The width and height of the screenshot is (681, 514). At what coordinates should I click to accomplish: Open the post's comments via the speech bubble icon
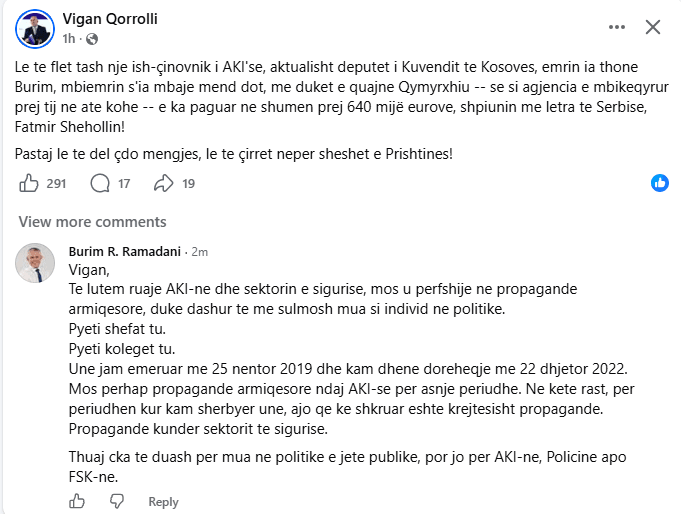(x=100, y=183)
